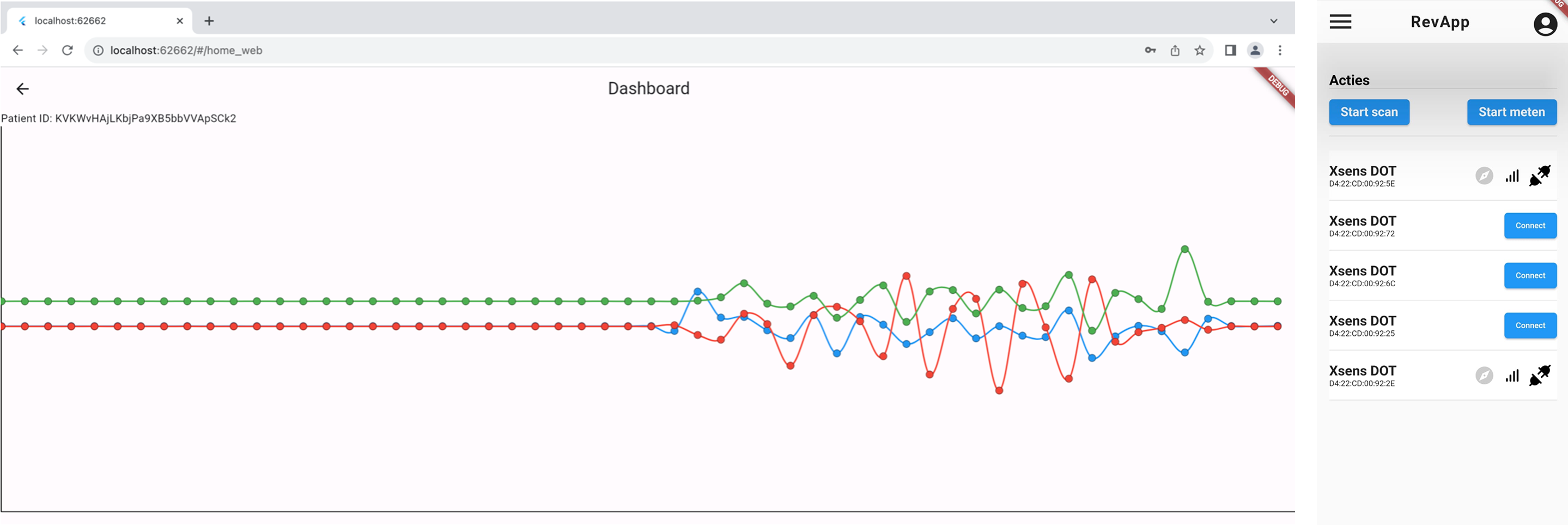The image size is (1568, 525).
Task: Disconnect the last Xsens DOT via plug icon
Action: tap(1540, 375)
